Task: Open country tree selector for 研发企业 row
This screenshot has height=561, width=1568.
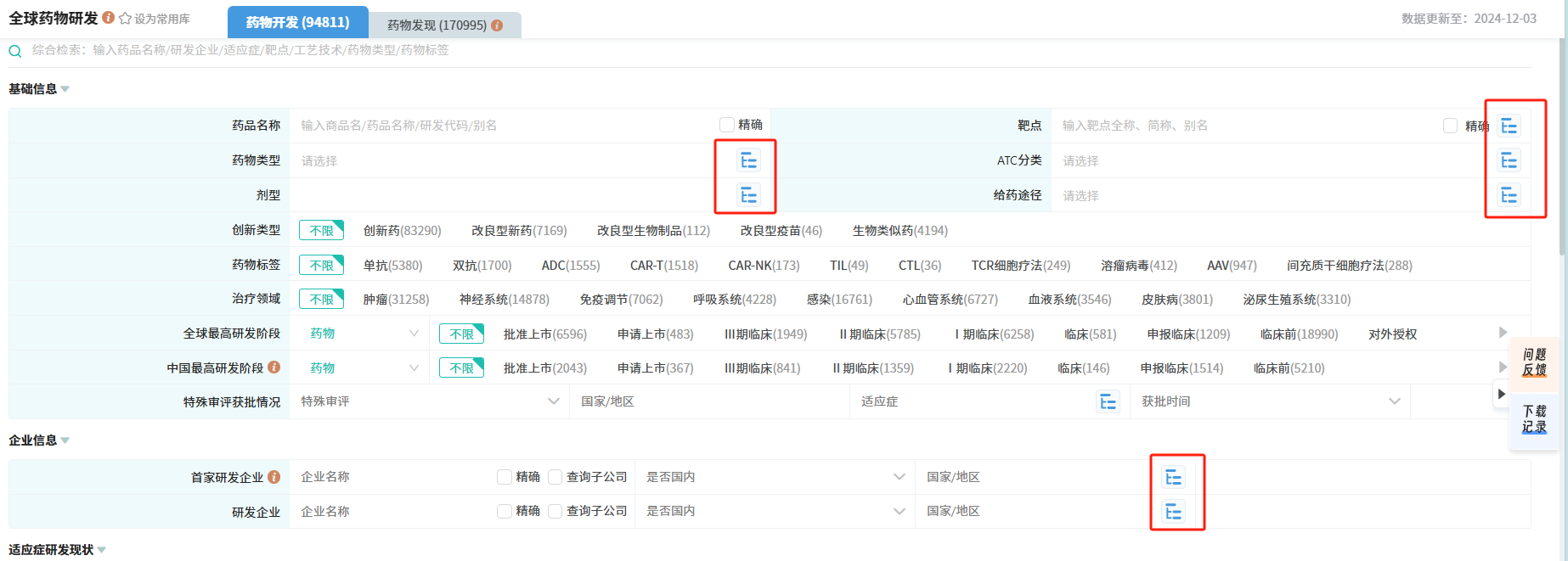Action: pos(1173,511)
